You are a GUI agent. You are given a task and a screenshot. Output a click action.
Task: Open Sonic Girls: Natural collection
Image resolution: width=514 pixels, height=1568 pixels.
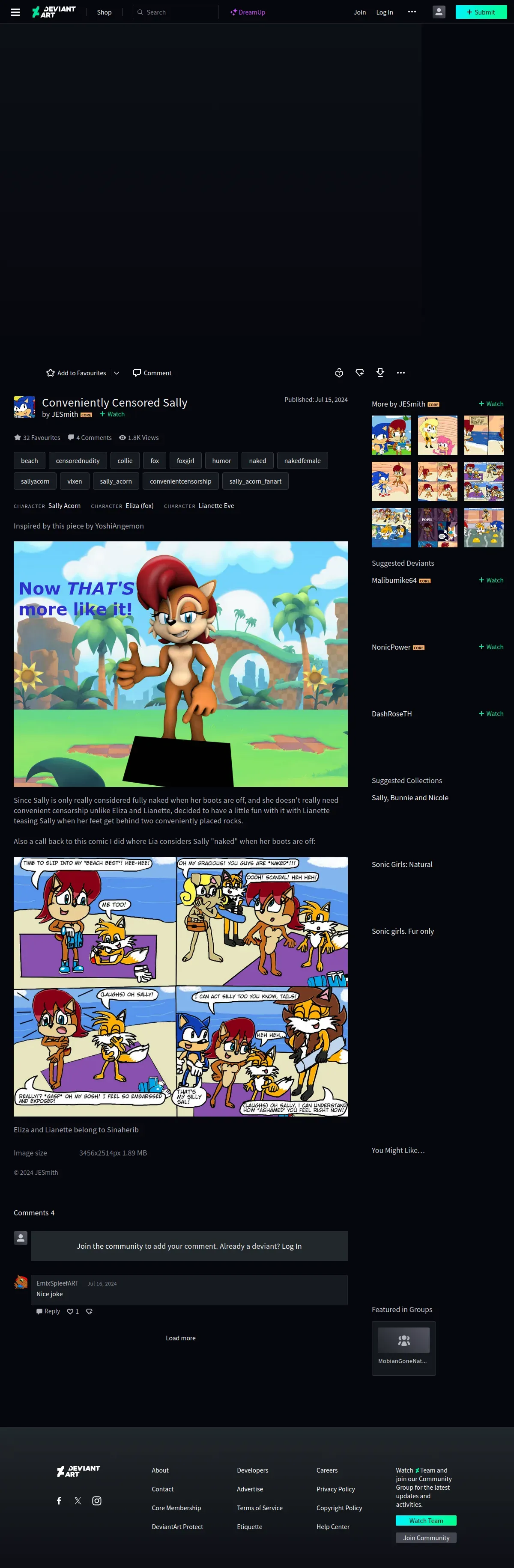coord(402,865)
